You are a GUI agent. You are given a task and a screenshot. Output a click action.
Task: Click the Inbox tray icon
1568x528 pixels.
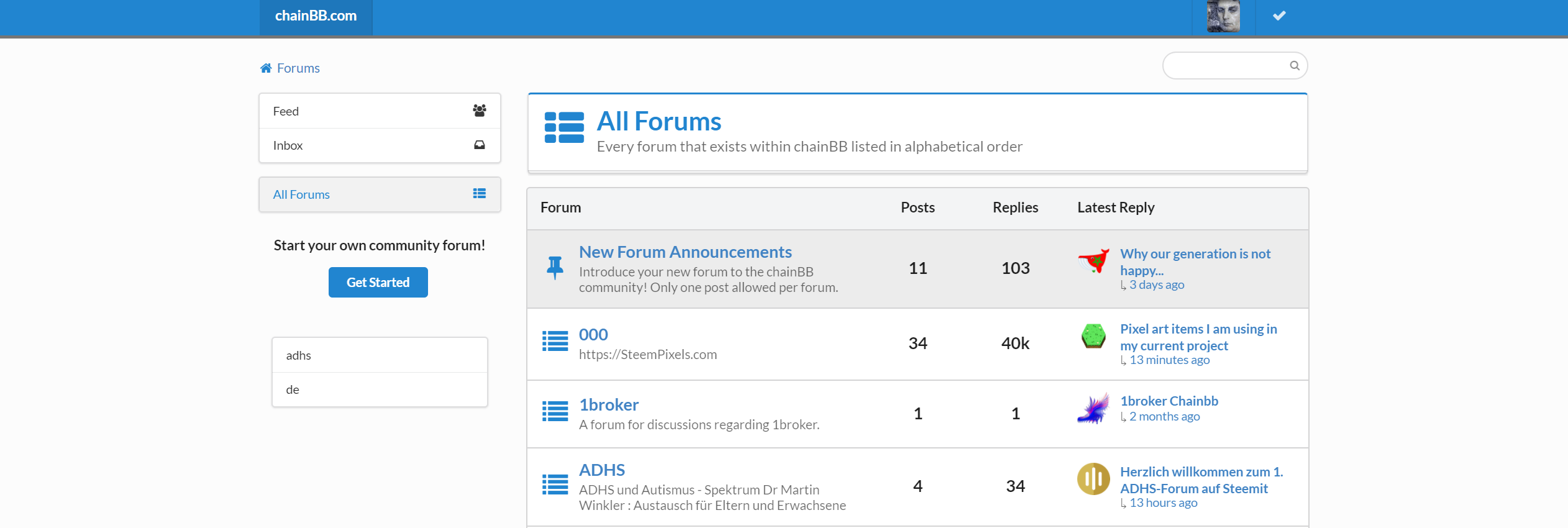[x=479, y=145]
